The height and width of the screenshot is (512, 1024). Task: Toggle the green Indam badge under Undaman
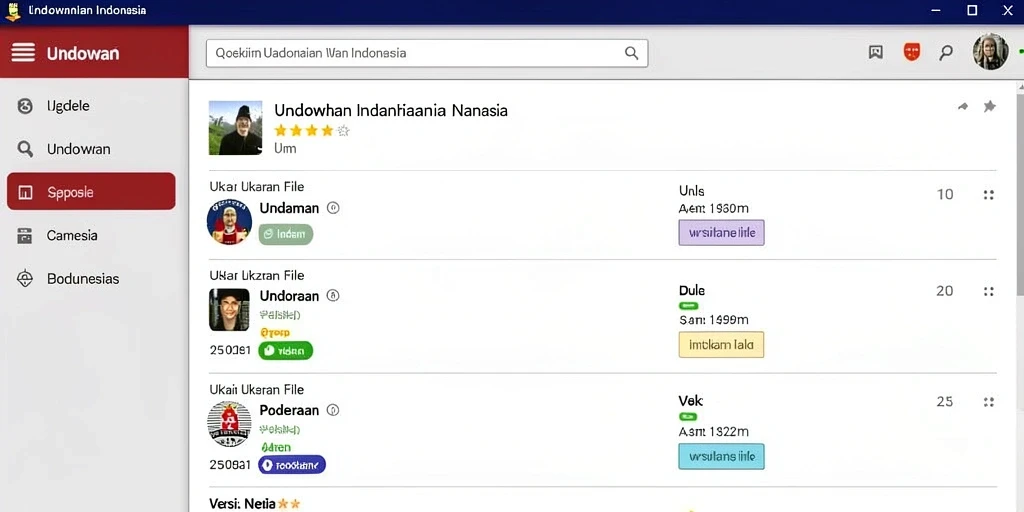pyautogui.click(x=285, y=234)
